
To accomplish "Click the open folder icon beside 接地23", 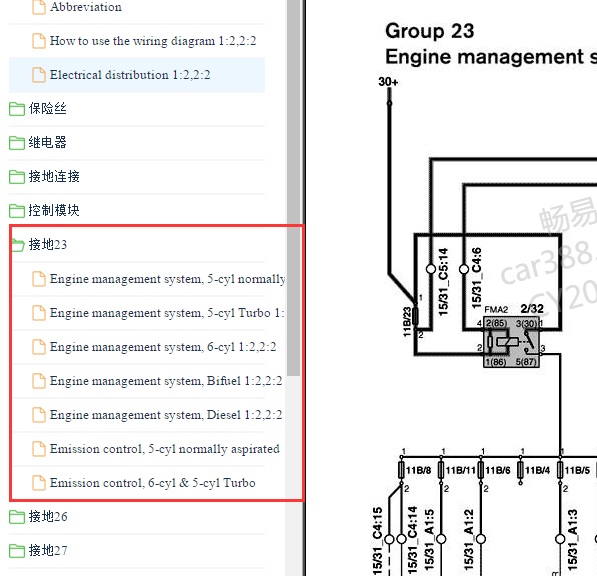I will point(18,245).
